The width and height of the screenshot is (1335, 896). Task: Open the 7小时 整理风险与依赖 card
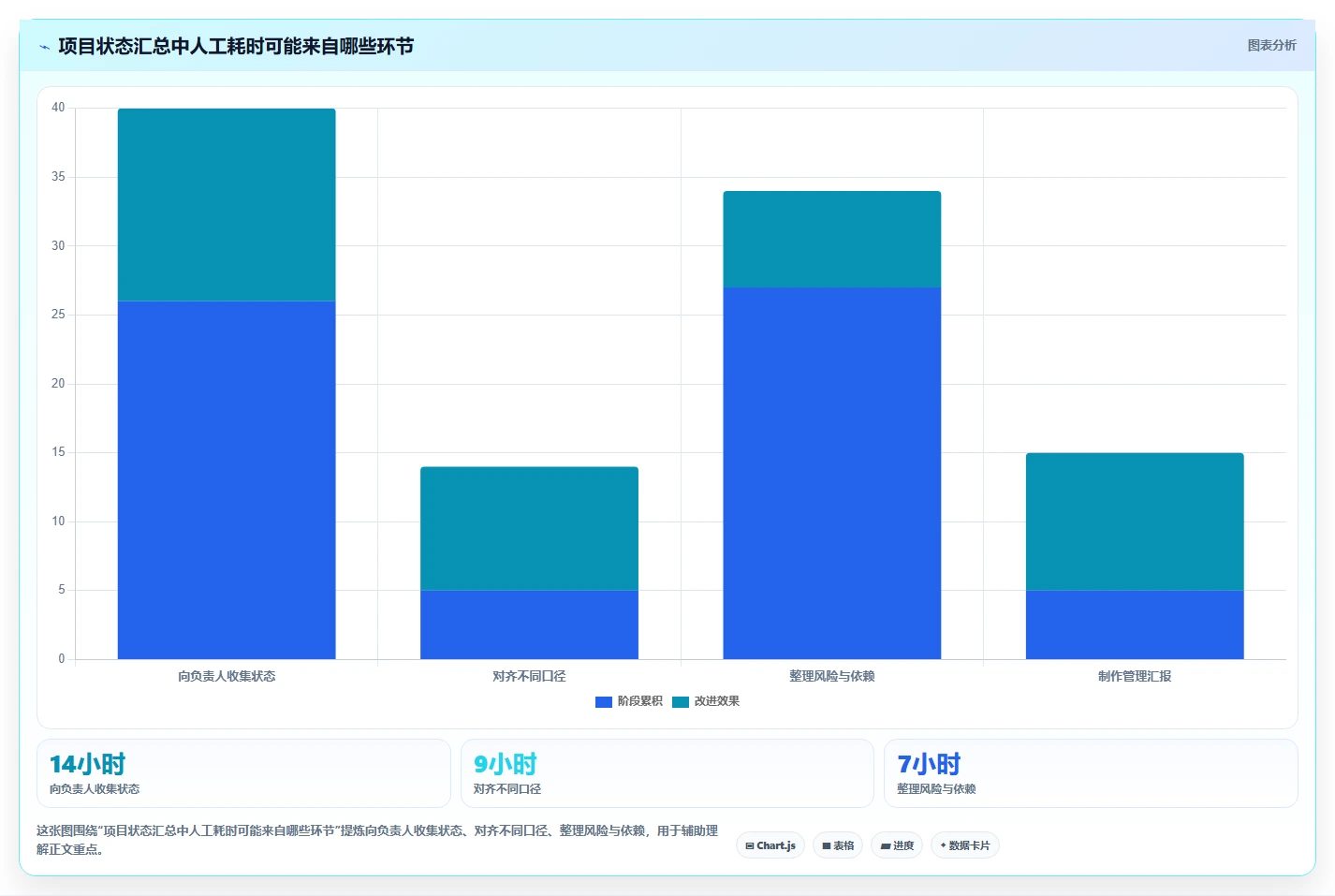click(x=1091, y=773)
